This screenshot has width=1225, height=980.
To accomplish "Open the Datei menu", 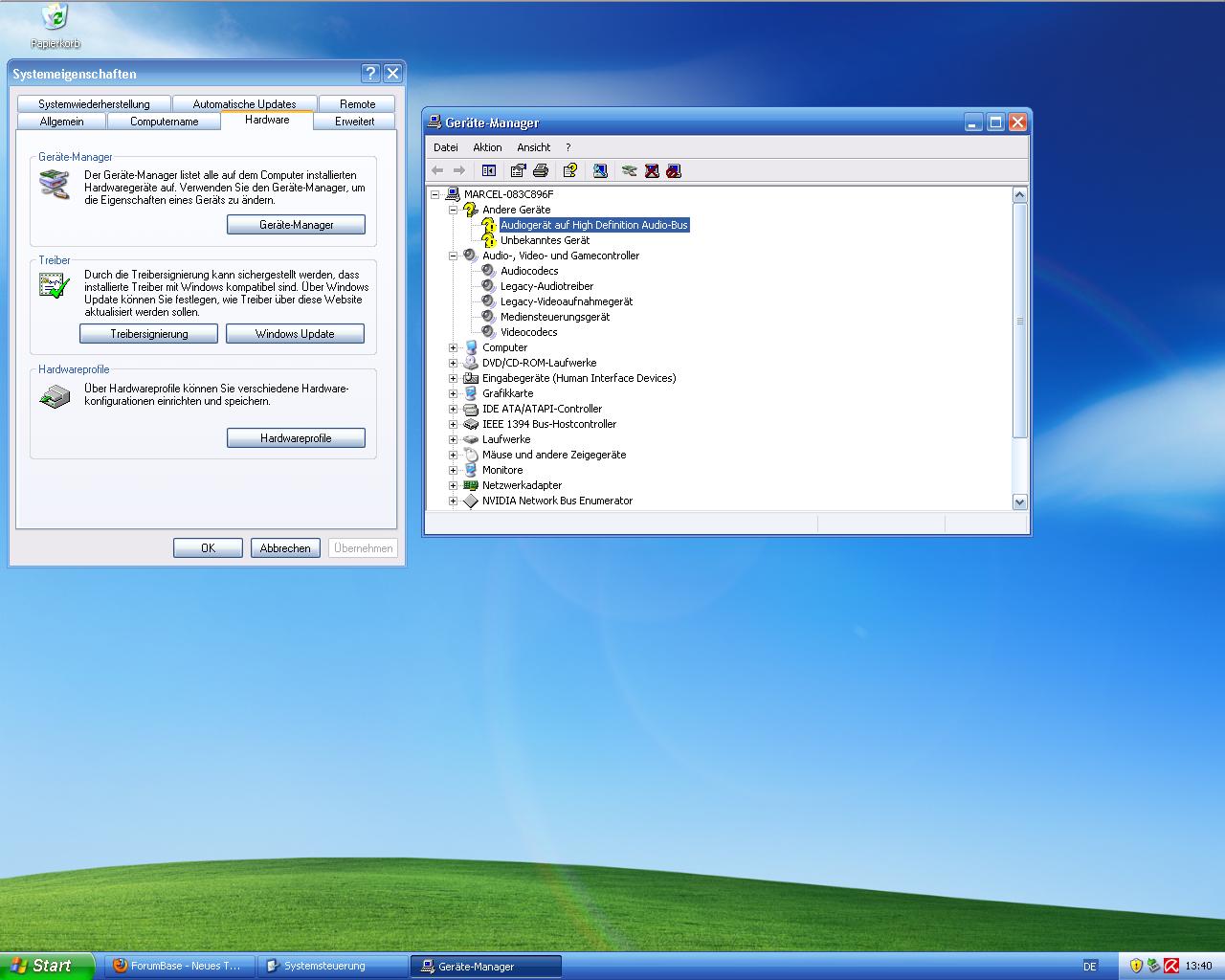I will pyautogui.click(x=446, y=147).
